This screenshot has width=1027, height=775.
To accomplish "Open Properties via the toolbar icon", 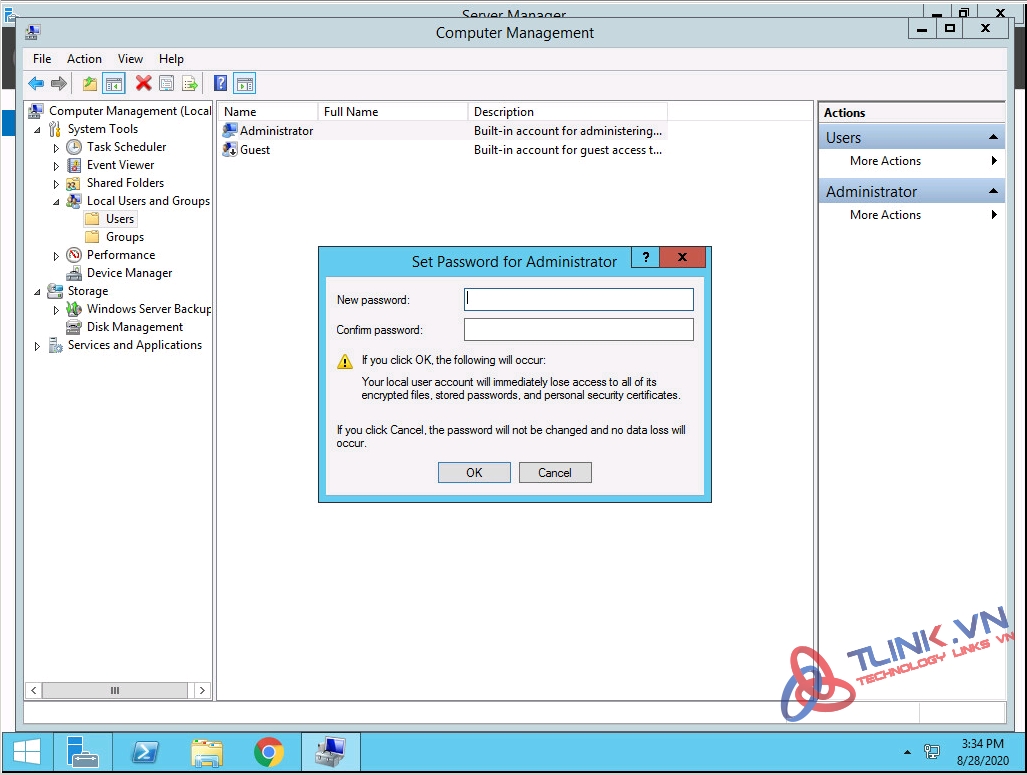I will (166, 84).
